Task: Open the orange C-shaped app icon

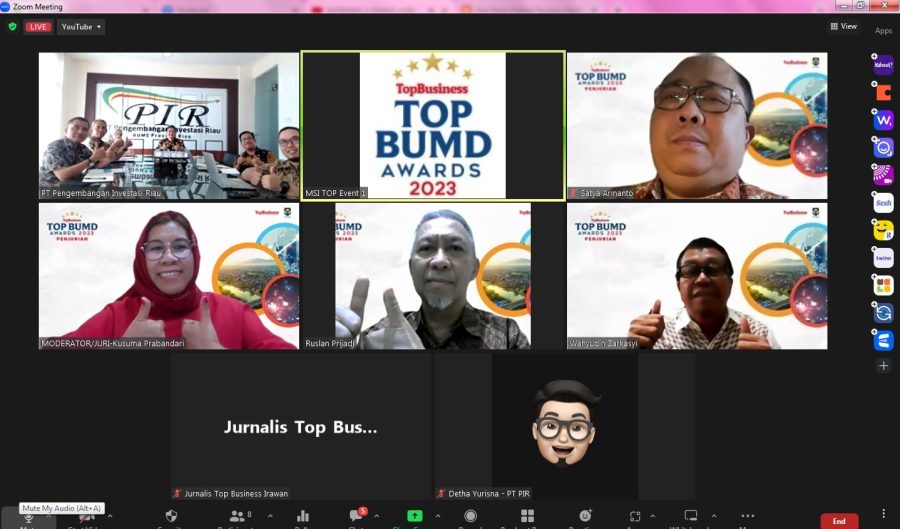Action: [883, 92]
